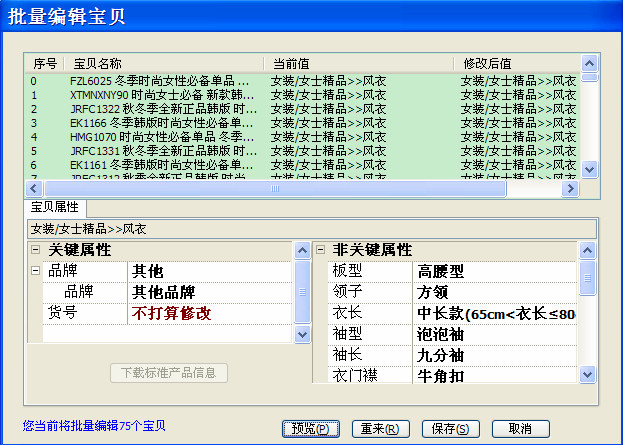Cancel editing with 取消 button
The width and height of the screenshot is (623, 445).
520,428
